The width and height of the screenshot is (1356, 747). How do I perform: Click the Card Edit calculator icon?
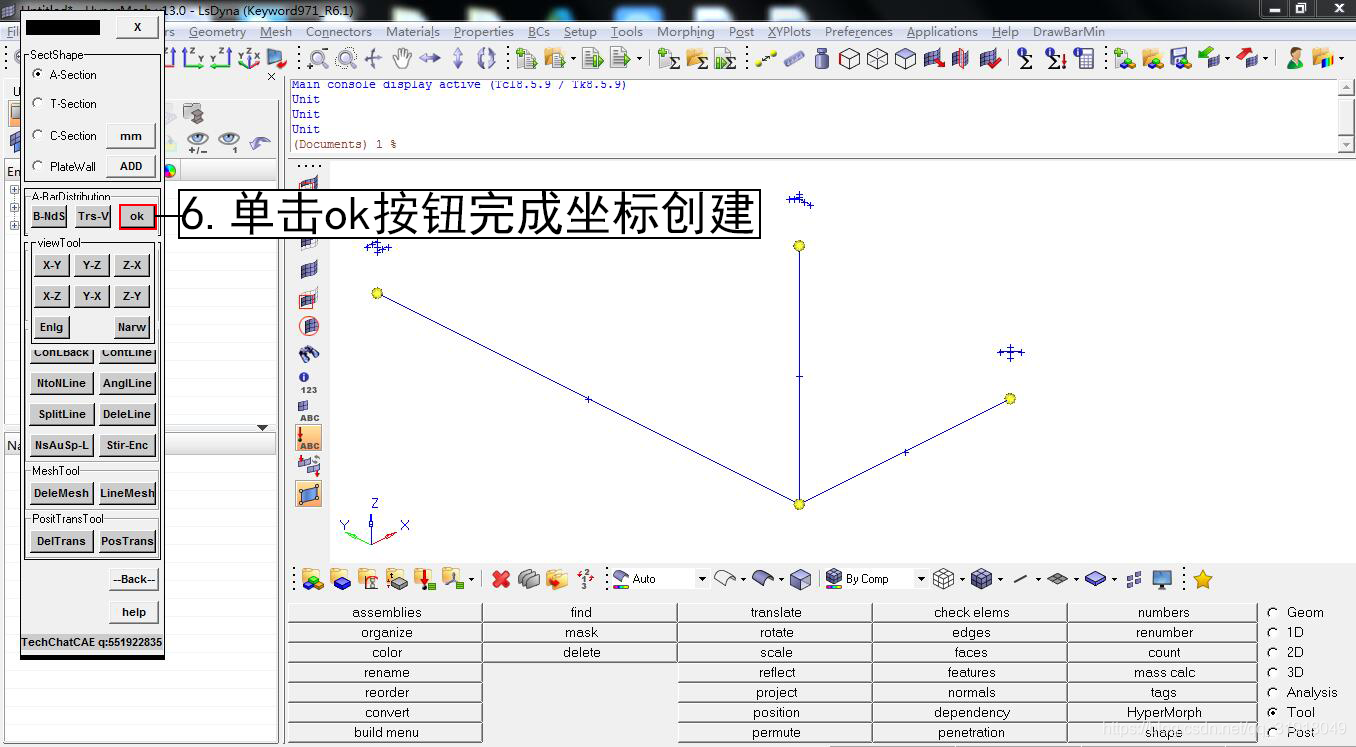[x=1083, y=58]
